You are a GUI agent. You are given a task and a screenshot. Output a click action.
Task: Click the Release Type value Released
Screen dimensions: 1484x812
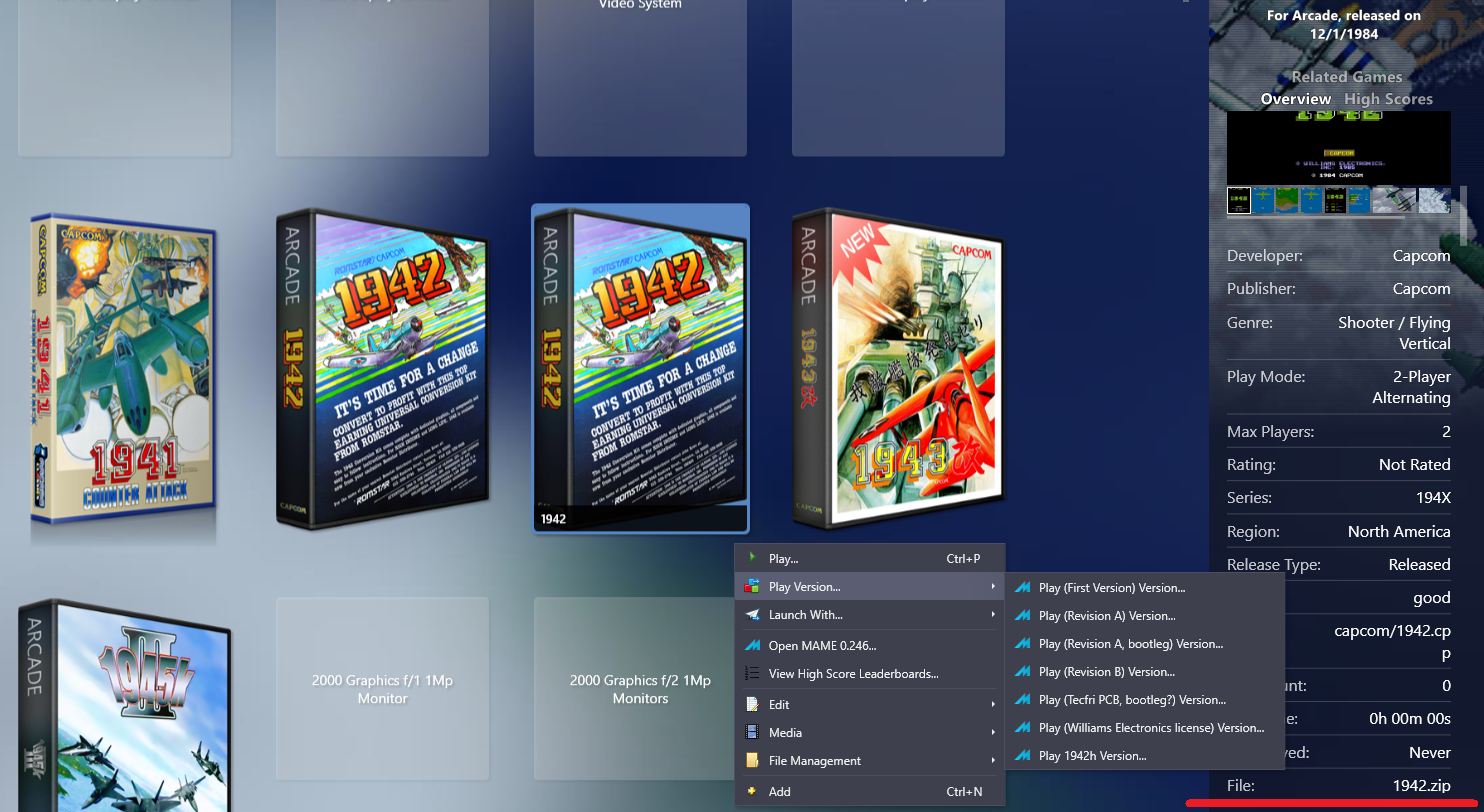click(x=1419, y=565)
